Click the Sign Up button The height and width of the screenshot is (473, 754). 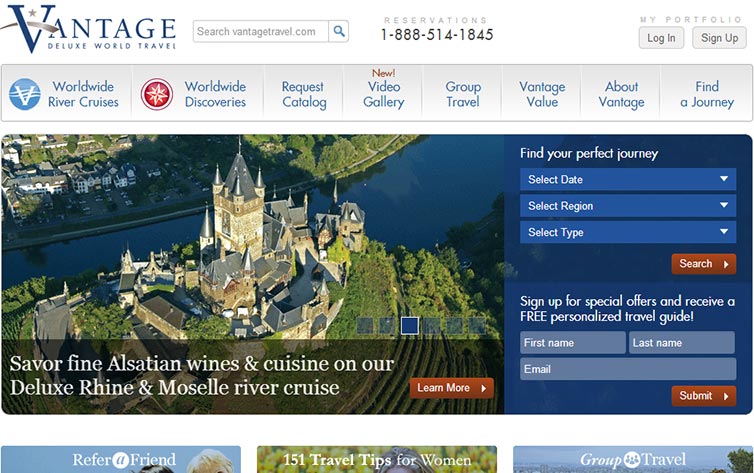click(719, 38)
